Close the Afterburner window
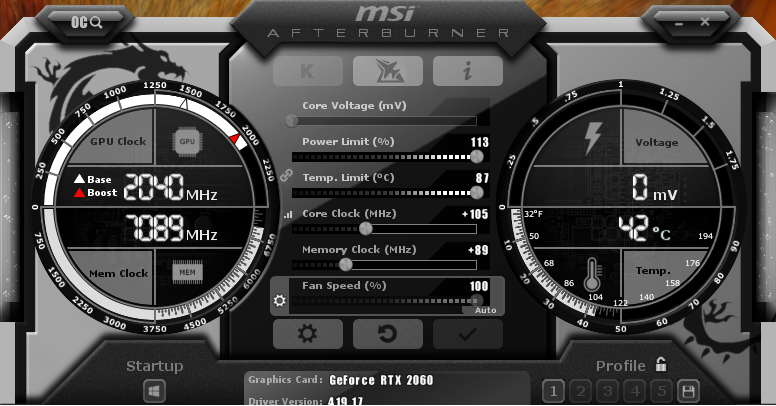Screen dimensions: 776x406 click(705, 22)
